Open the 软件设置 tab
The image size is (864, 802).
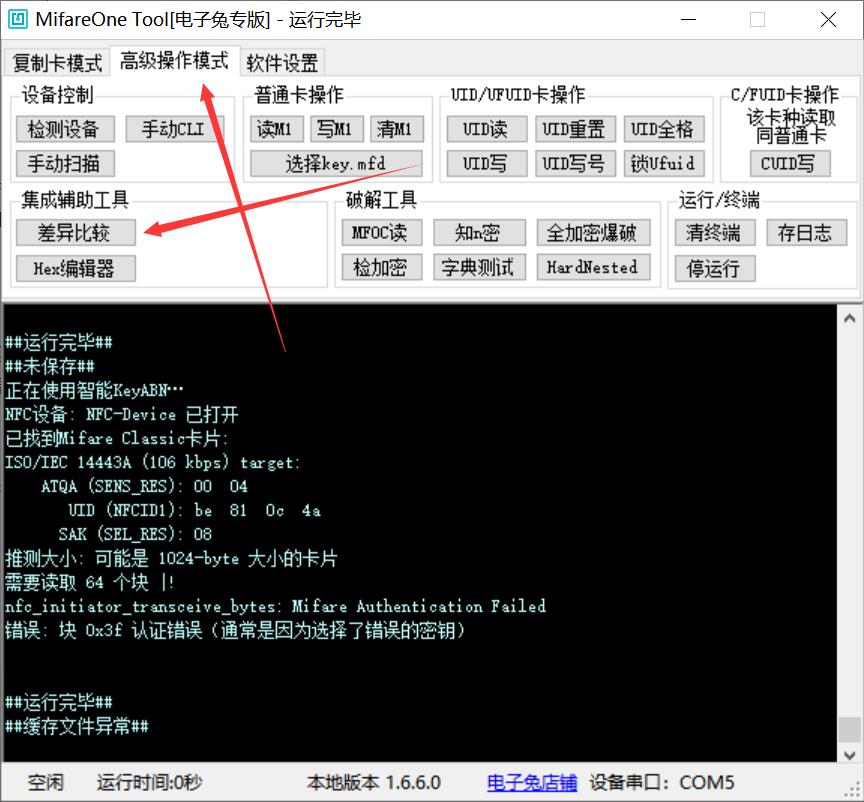[282, 62]
